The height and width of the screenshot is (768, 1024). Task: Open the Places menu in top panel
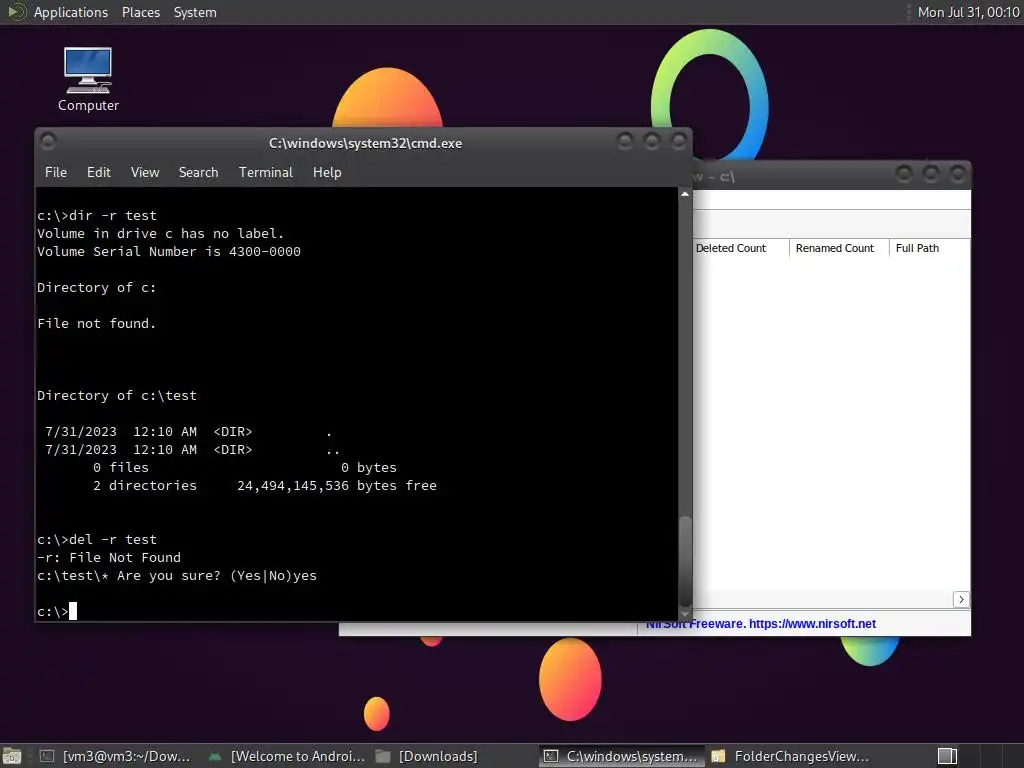[x=140, y=12]
